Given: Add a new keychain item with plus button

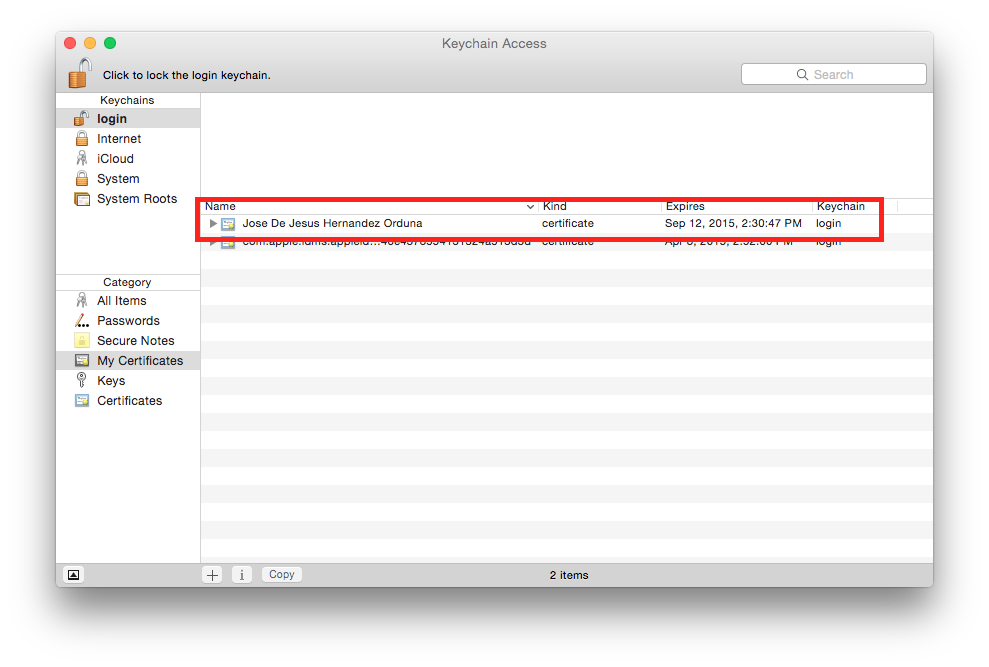Looking at the screenshot, I should (213, 575).
